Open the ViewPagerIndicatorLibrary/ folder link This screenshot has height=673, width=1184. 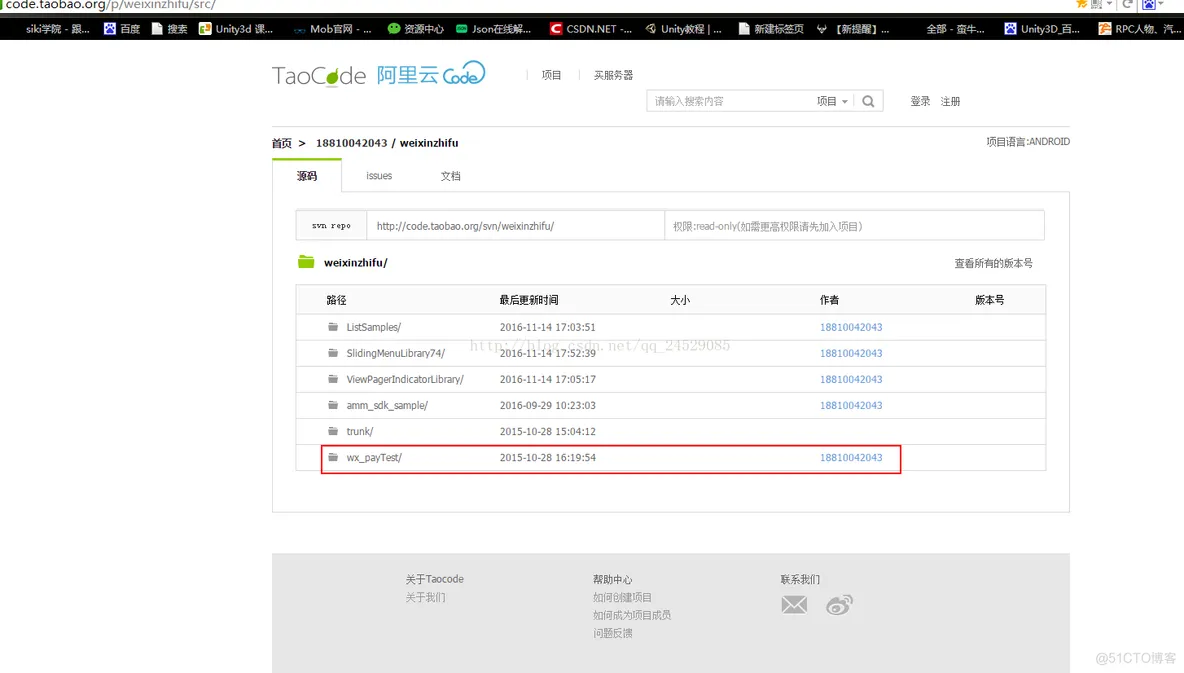tap(405, 379)
